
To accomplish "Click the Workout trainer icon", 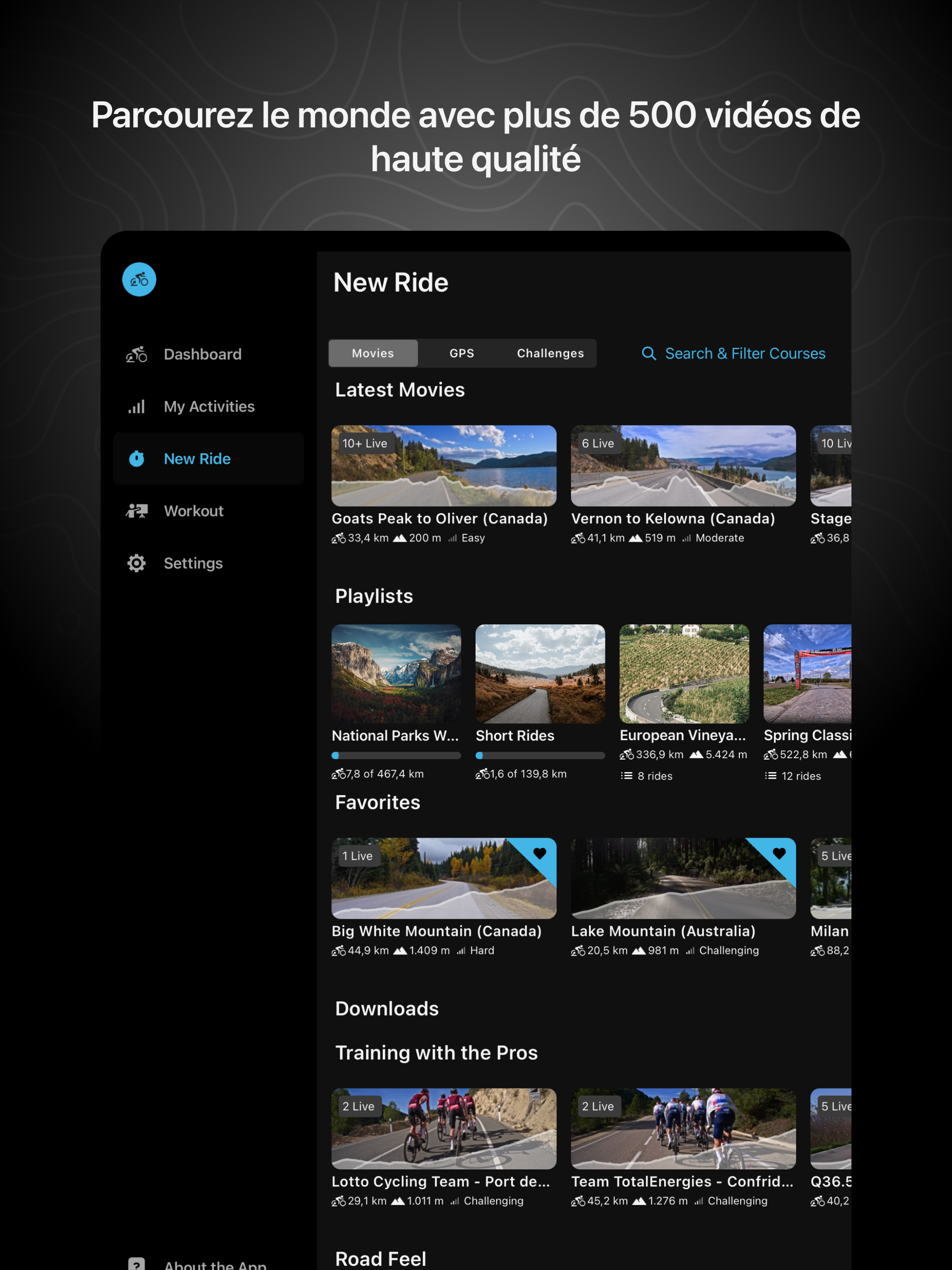I will pyautogui.click(x=137, y=511).
